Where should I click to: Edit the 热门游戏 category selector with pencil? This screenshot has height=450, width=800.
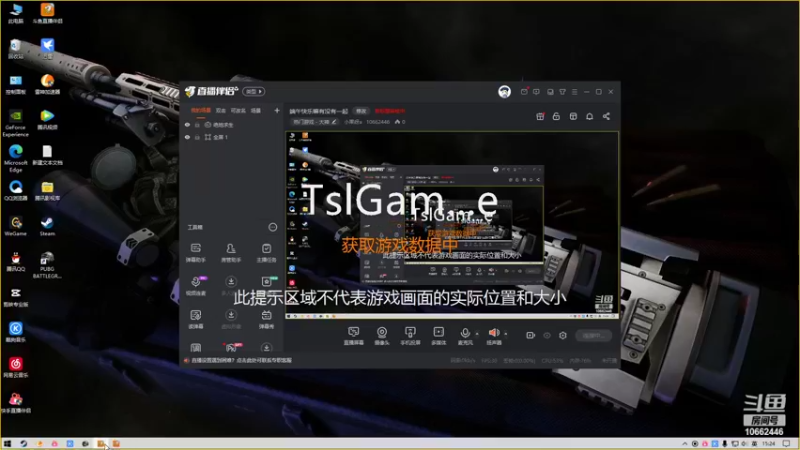pos(315,122)
